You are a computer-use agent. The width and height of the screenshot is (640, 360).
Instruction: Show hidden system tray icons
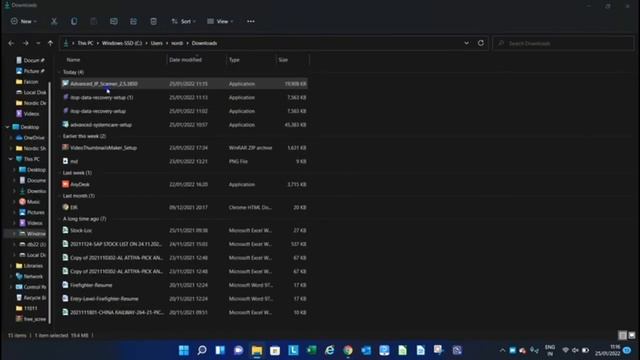click(x=502, y=350)
